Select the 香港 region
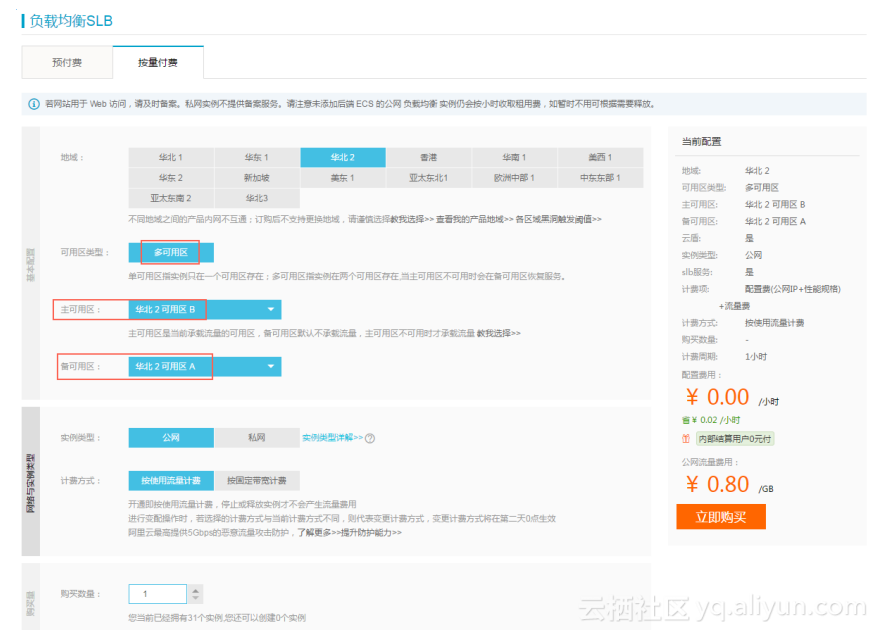This screenshot has height=633, width=878. point(428,157)
